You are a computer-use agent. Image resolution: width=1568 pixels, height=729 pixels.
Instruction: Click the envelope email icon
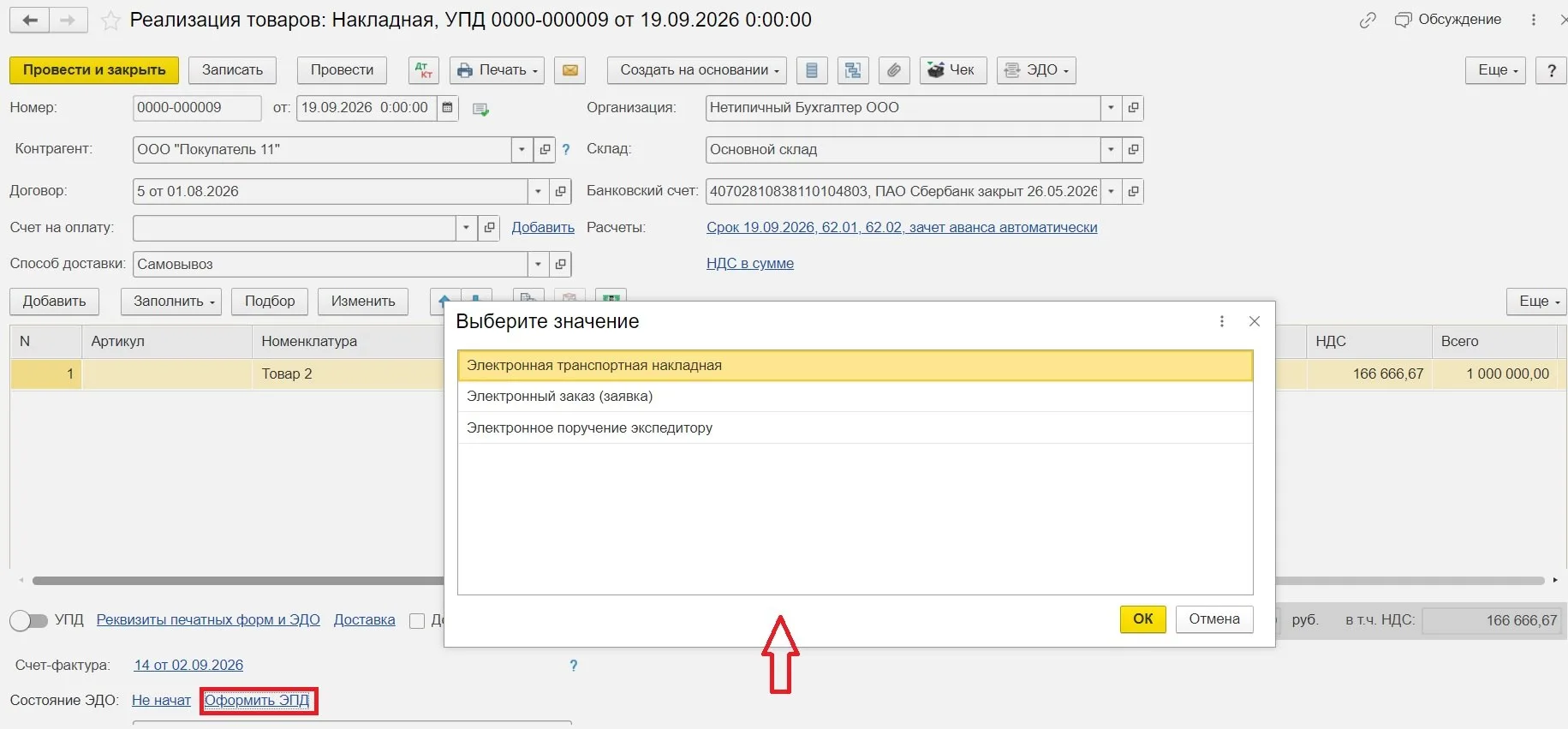(569, 70)
